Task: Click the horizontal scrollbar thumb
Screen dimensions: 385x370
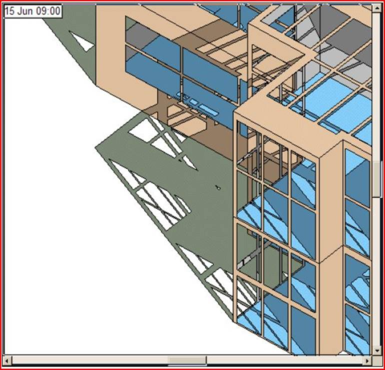Action: coord(187,360)
